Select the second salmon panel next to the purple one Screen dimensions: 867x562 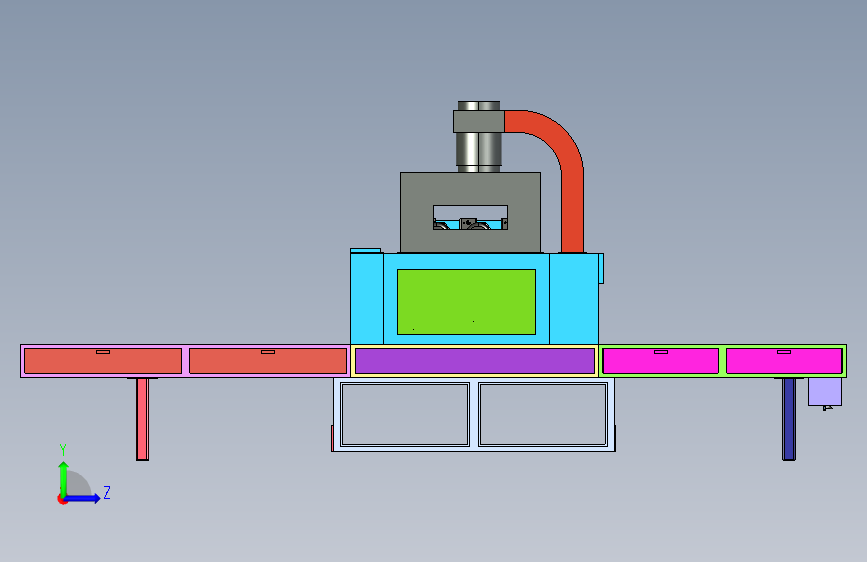[x=268, y=361]
